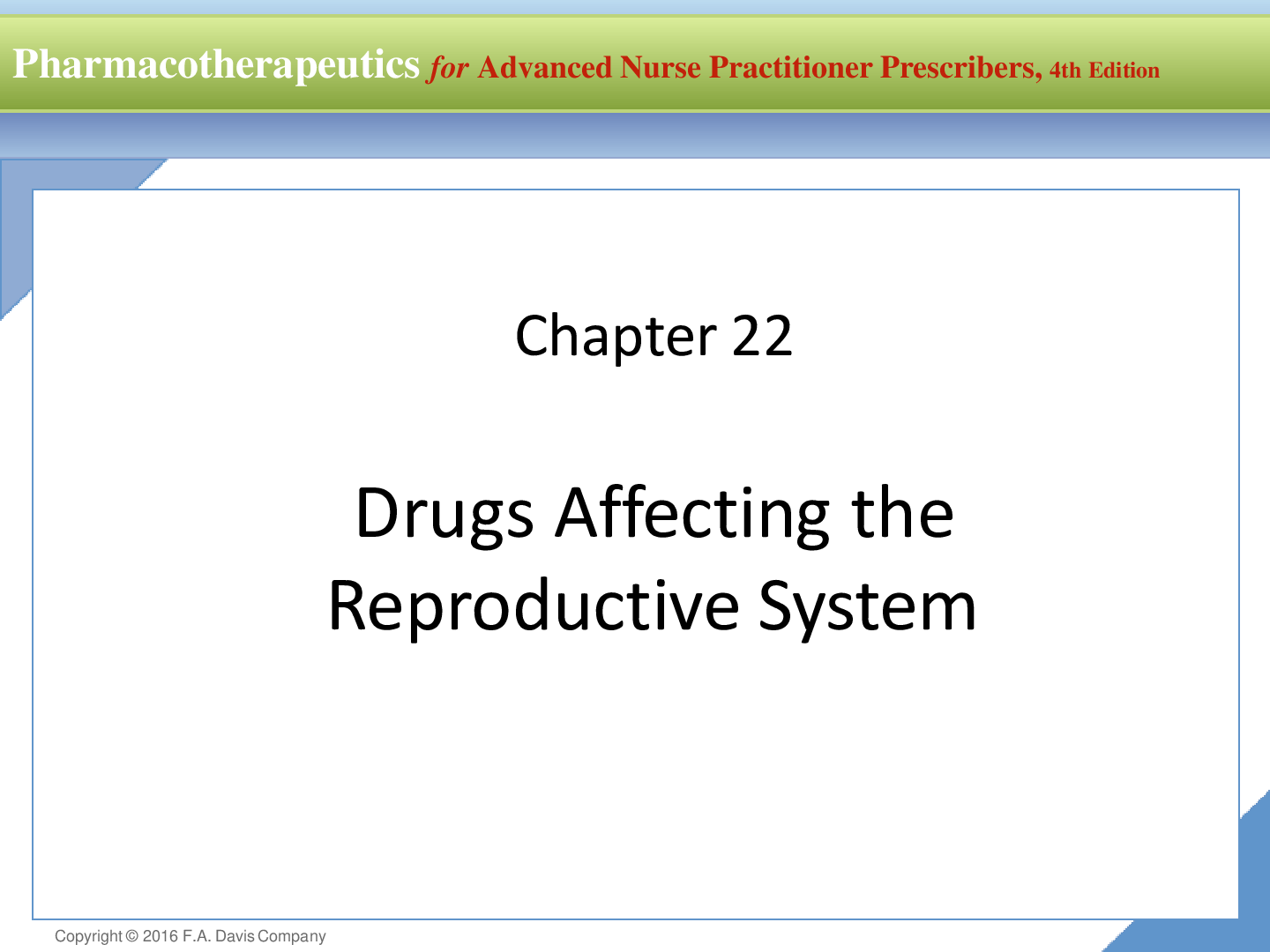The image size is (1270, 952).
Task: Click the © symbol in the footer
Action: point(132,936)
